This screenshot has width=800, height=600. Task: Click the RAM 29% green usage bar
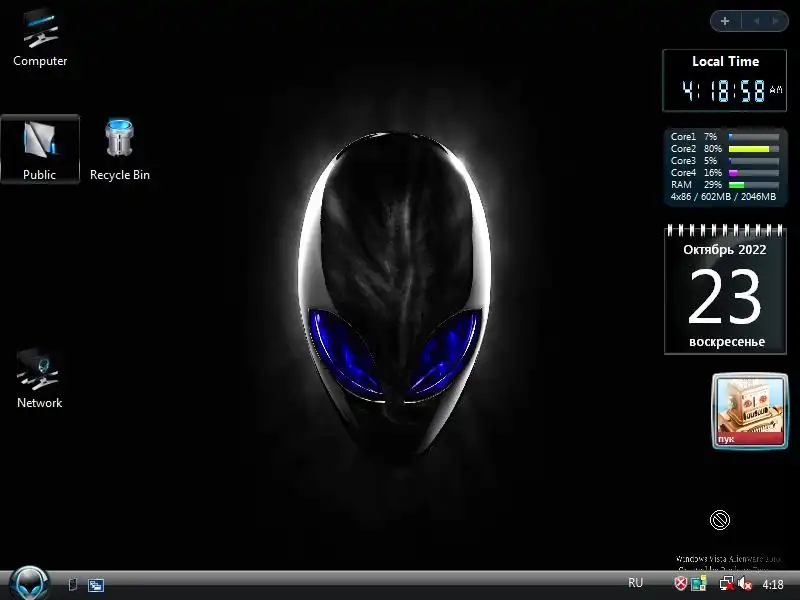pos(754,185)
